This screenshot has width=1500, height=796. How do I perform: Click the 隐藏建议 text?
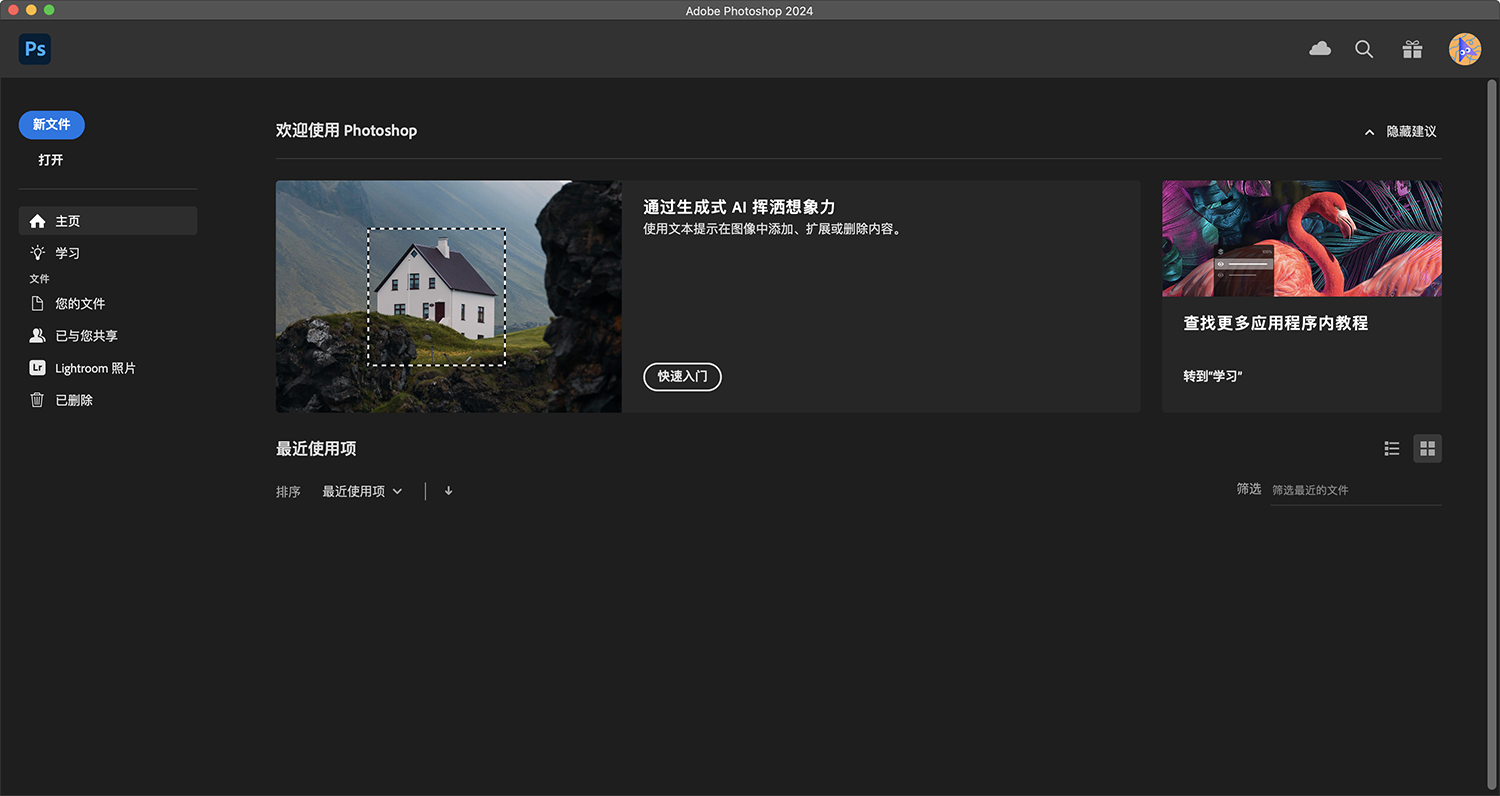click(x=1411, y=132)
